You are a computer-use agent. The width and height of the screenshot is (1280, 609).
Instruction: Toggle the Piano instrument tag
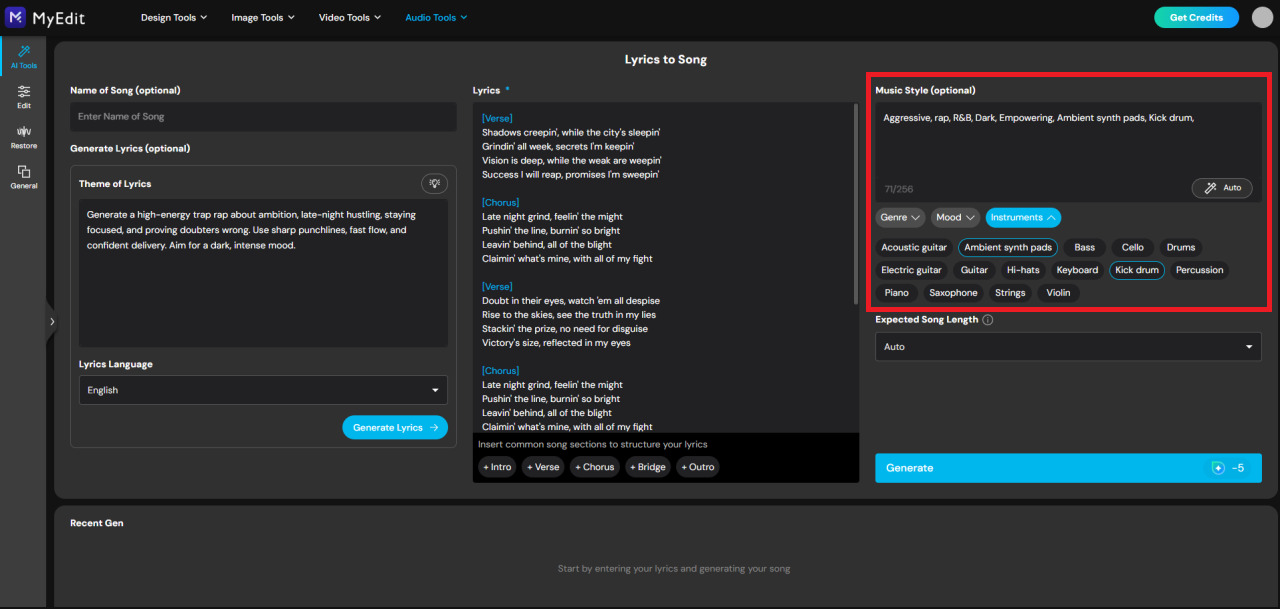point(897,293)
